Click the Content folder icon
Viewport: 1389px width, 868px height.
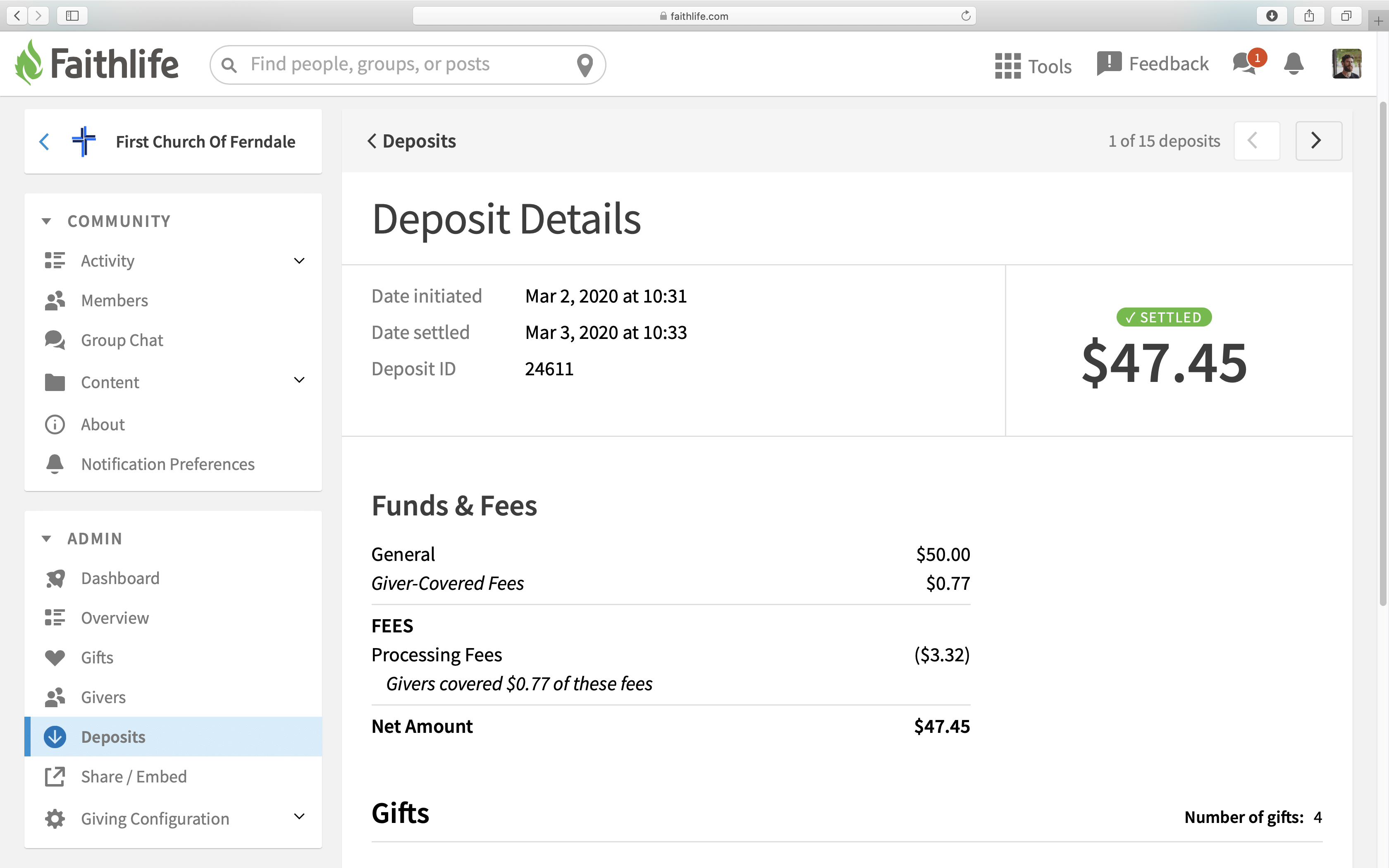point(55,382)
